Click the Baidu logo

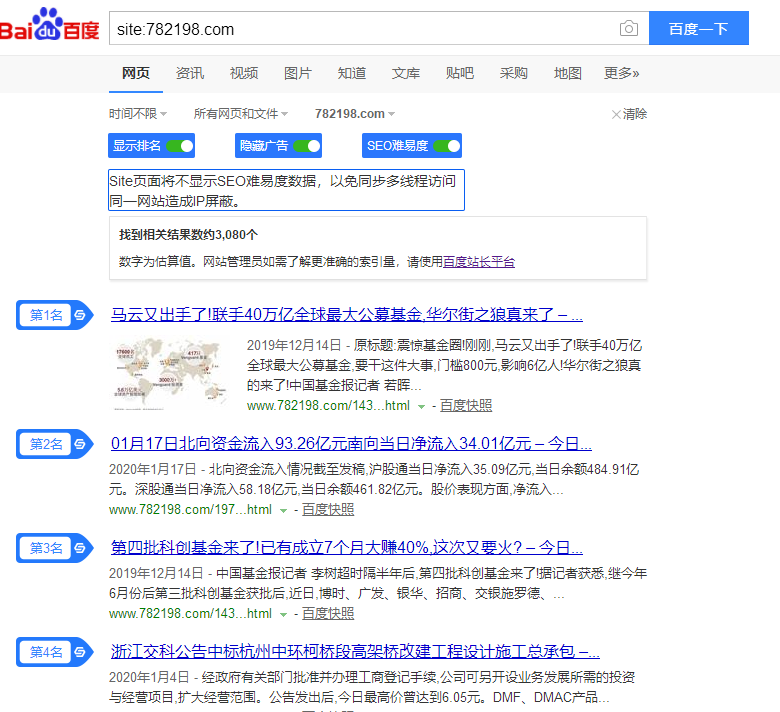point(50,25)
